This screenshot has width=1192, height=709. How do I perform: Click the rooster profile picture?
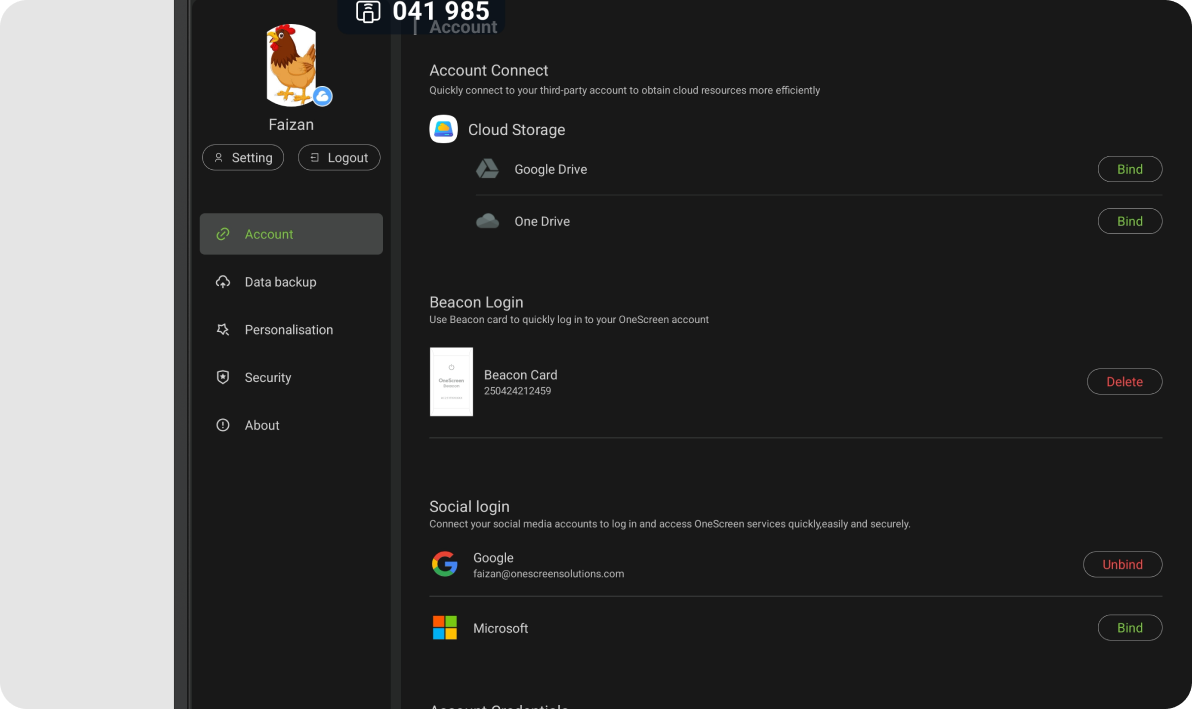(x=290, y=65)
